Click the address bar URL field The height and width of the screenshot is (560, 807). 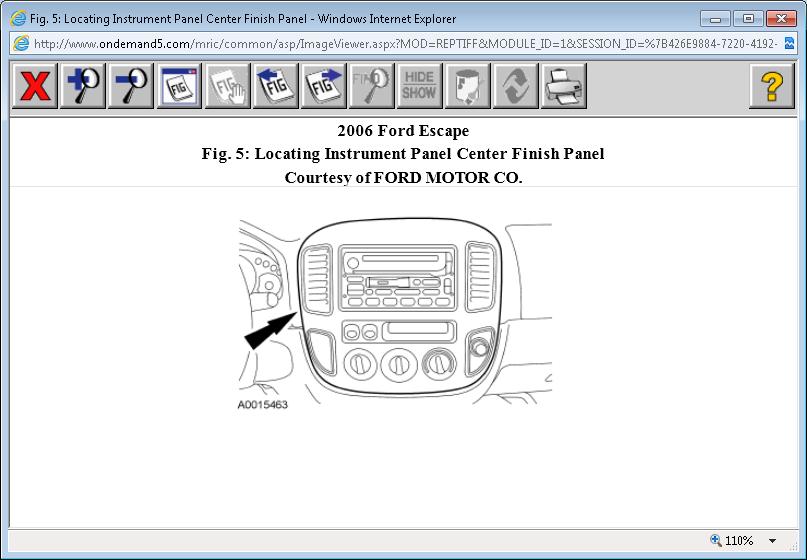click(407, 44)
